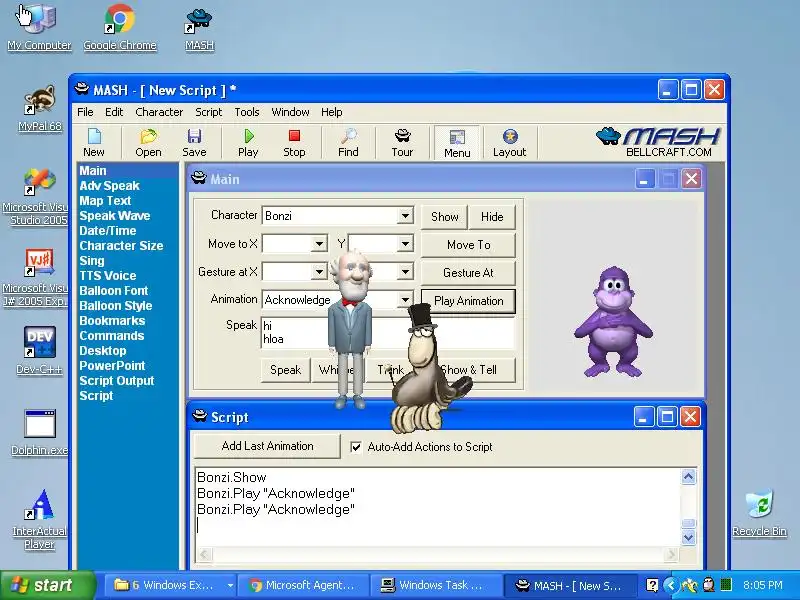Select Dolphin.exe desktop icon
Viewport: 800px width, 600px height.
[x=39, y=432]
